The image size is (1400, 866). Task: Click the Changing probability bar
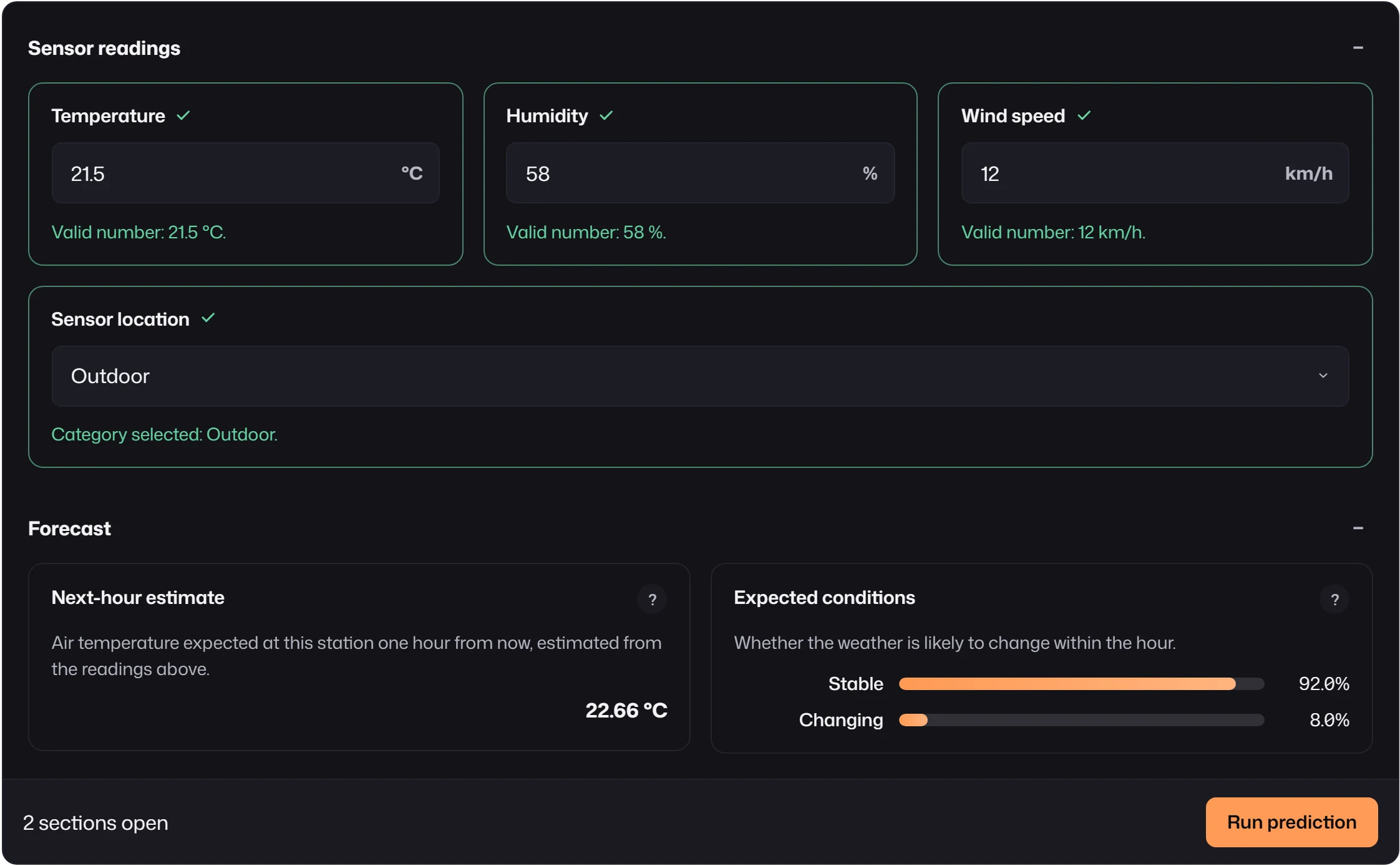[x=1081, y=720]
